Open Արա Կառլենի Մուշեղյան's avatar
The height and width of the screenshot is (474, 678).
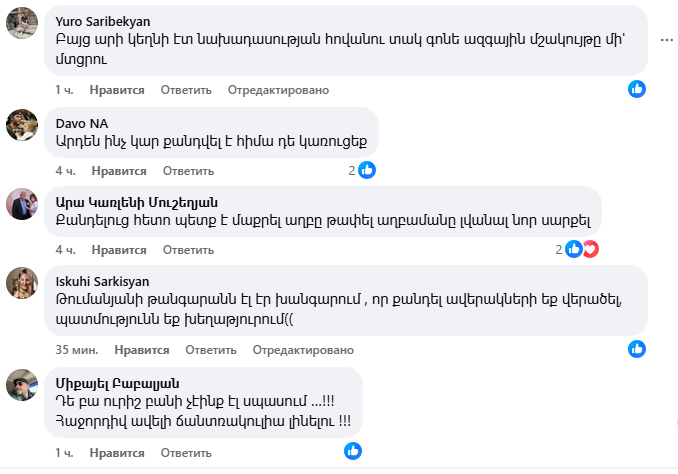[23, 204]
